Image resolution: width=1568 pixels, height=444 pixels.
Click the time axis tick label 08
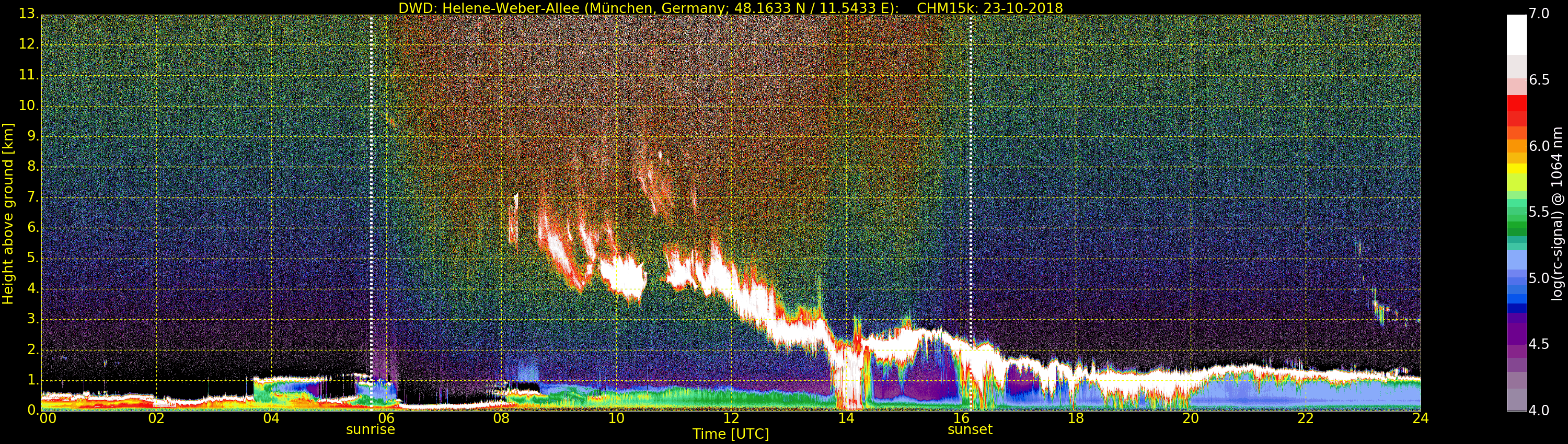pyautogui.click(x=501, y=418)
